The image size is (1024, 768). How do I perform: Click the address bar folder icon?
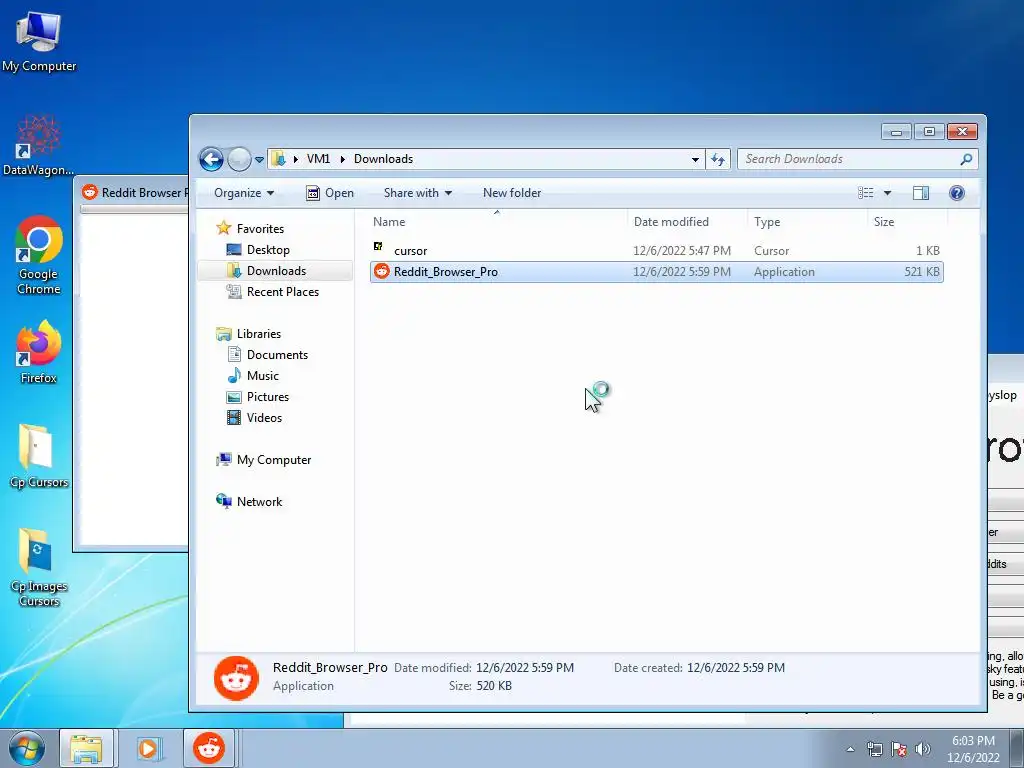(x=279, y=159)
